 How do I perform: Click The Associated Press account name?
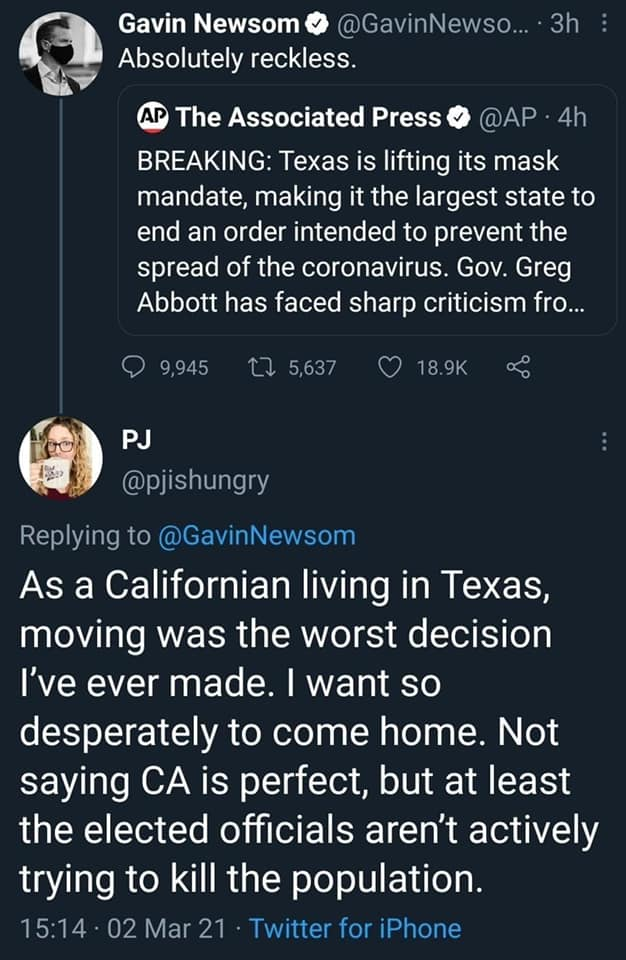coord(308,118)
